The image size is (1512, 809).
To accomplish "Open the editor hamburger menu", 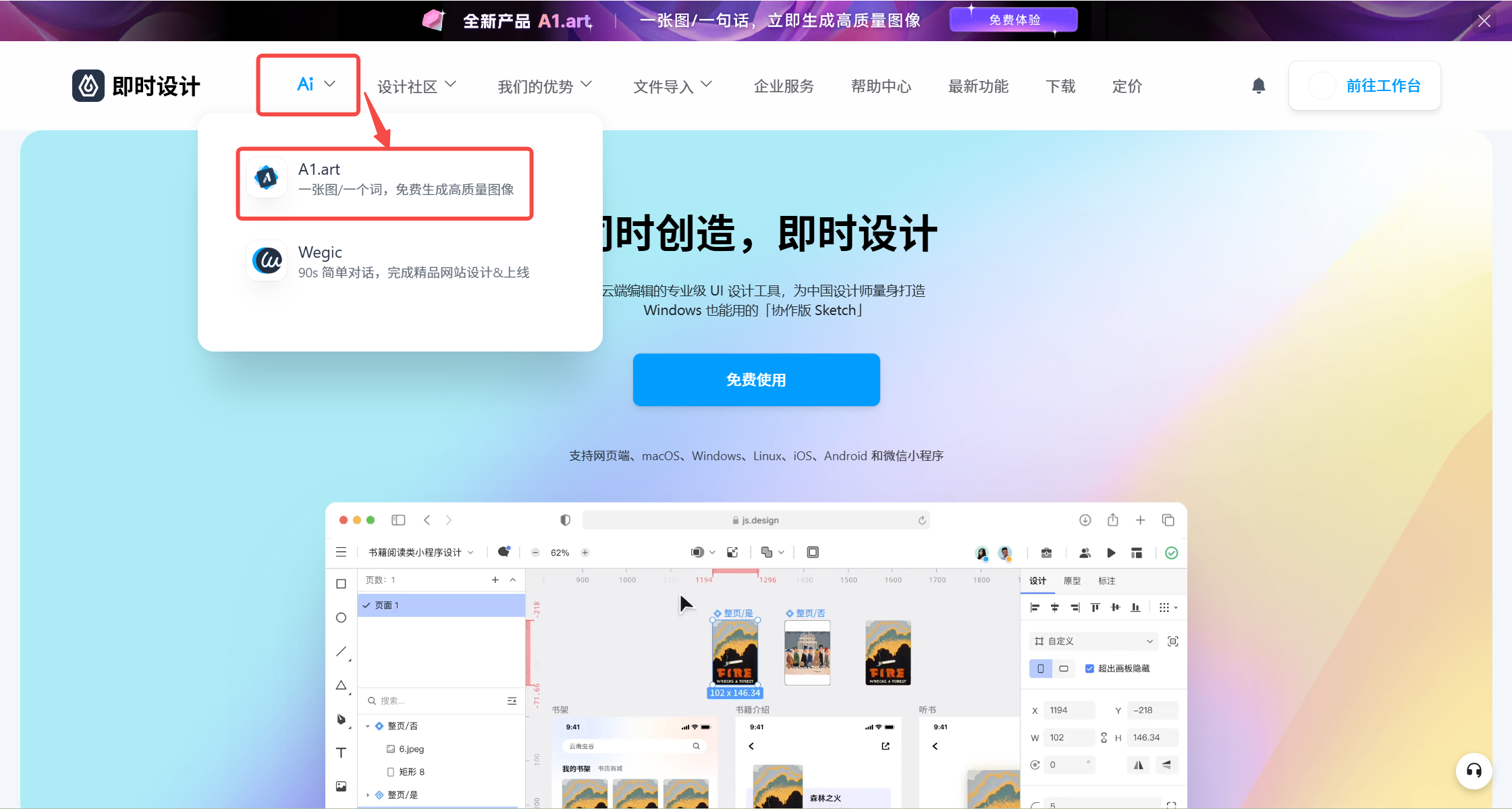I will click(x=341, y=552).
